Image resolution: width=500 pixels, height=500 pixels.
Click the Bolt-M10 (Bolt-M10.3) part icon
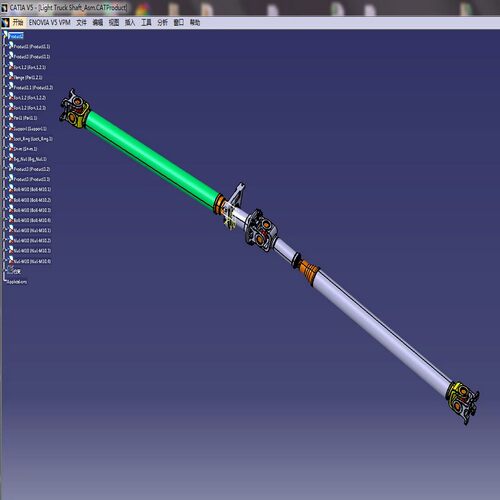point(11,209)
